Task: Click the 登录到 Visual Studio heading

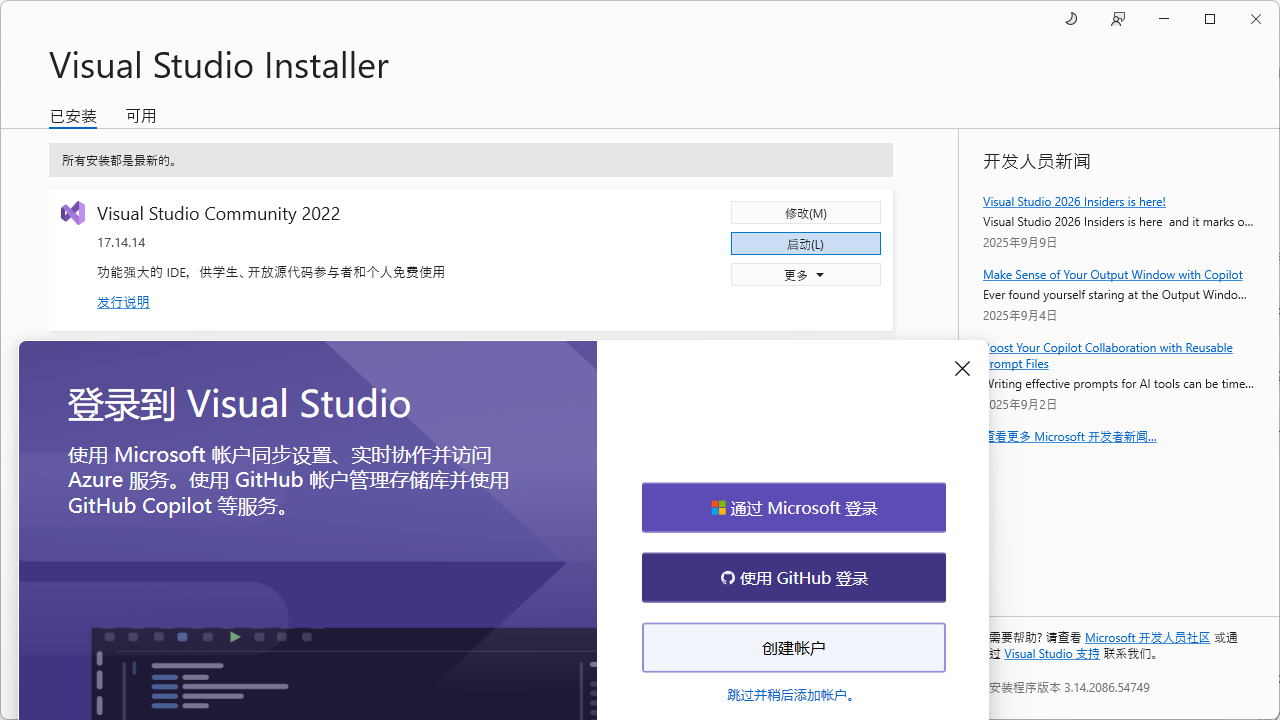Action: point(239,404)
